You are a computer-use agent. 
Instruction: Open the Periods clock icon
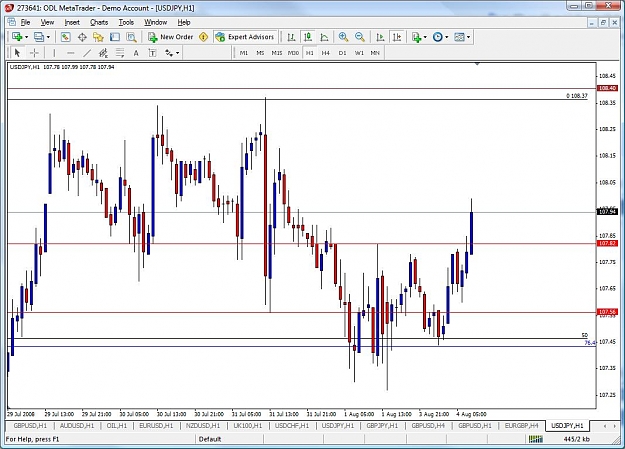pos(438,37)
